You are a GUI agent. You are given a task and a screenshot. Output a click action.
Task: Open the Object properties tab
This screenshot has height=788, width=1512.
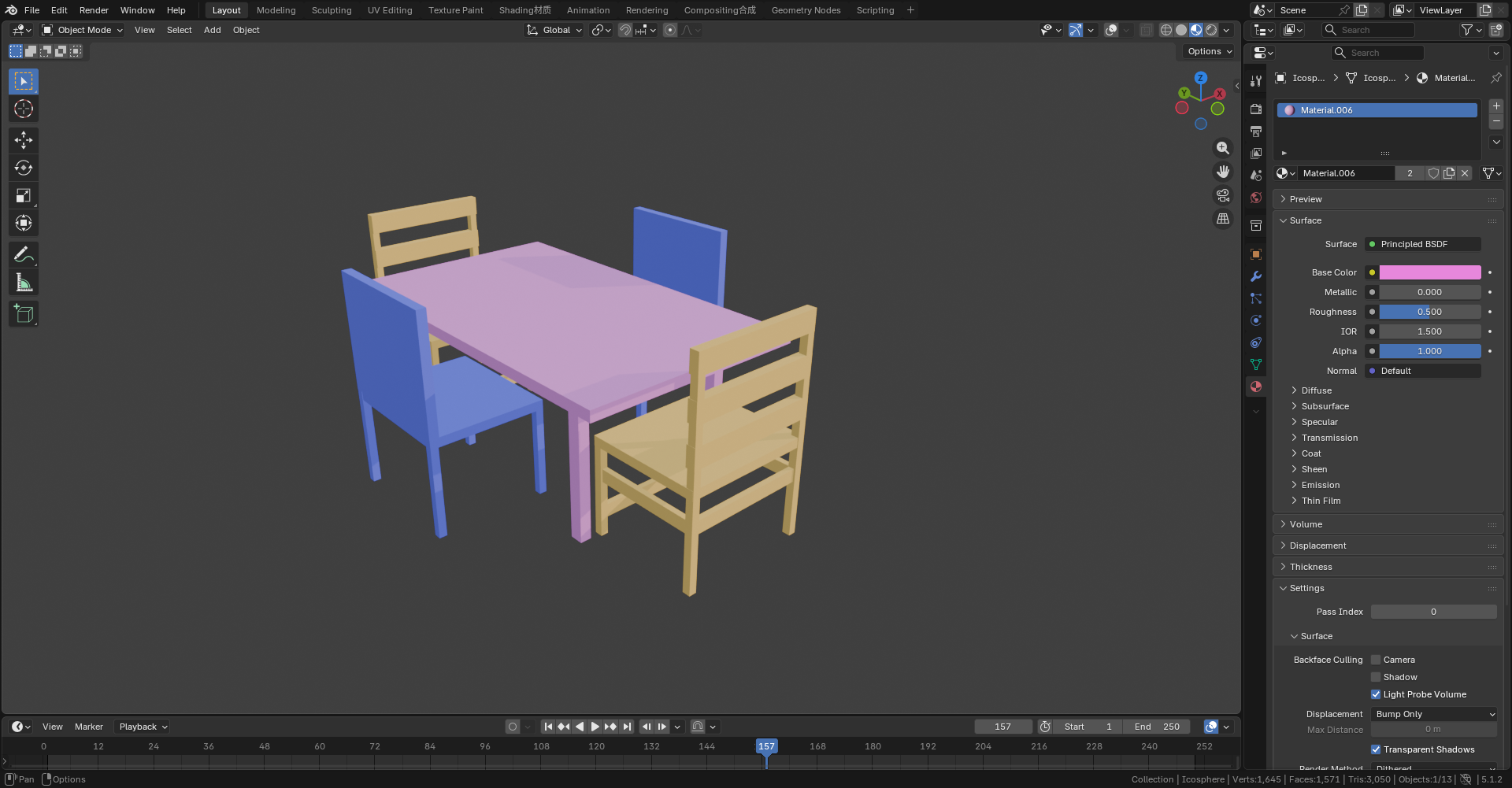(1256, 254)
